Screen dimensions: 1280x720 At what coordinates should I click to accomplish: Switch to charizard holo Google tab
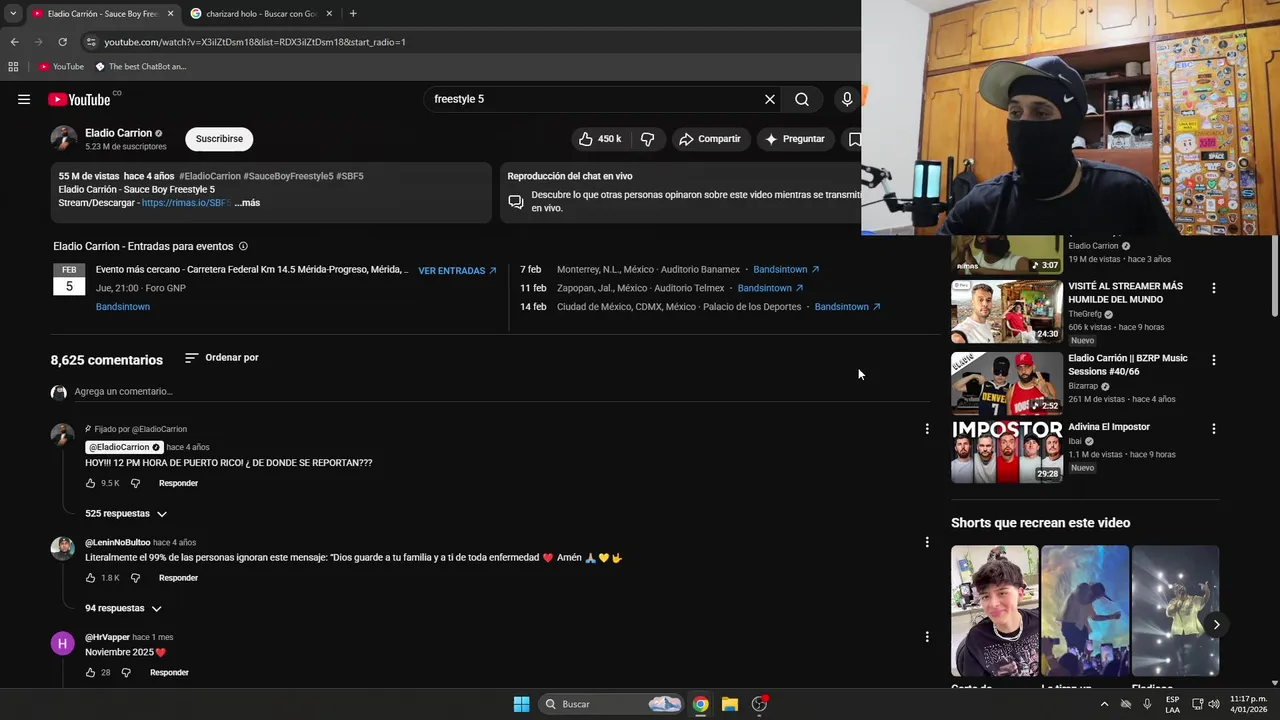260,14
